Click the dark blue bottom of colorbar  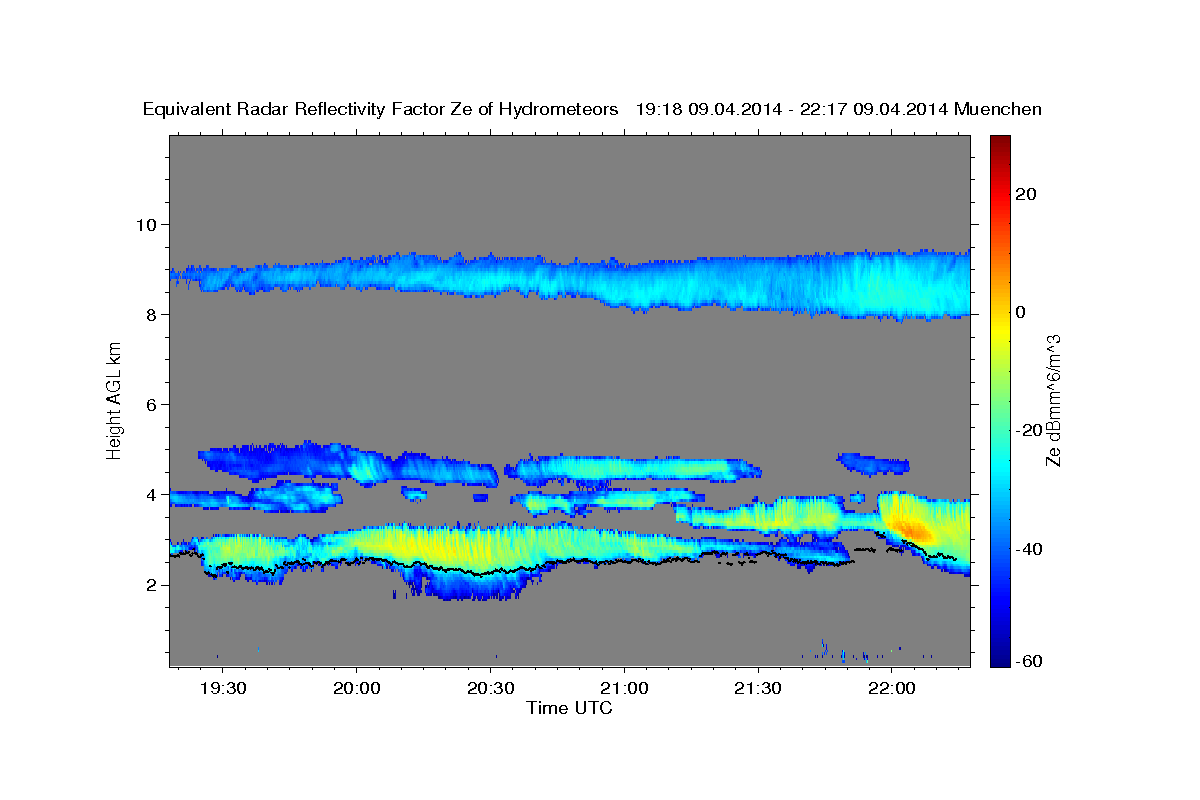point(999,658)
